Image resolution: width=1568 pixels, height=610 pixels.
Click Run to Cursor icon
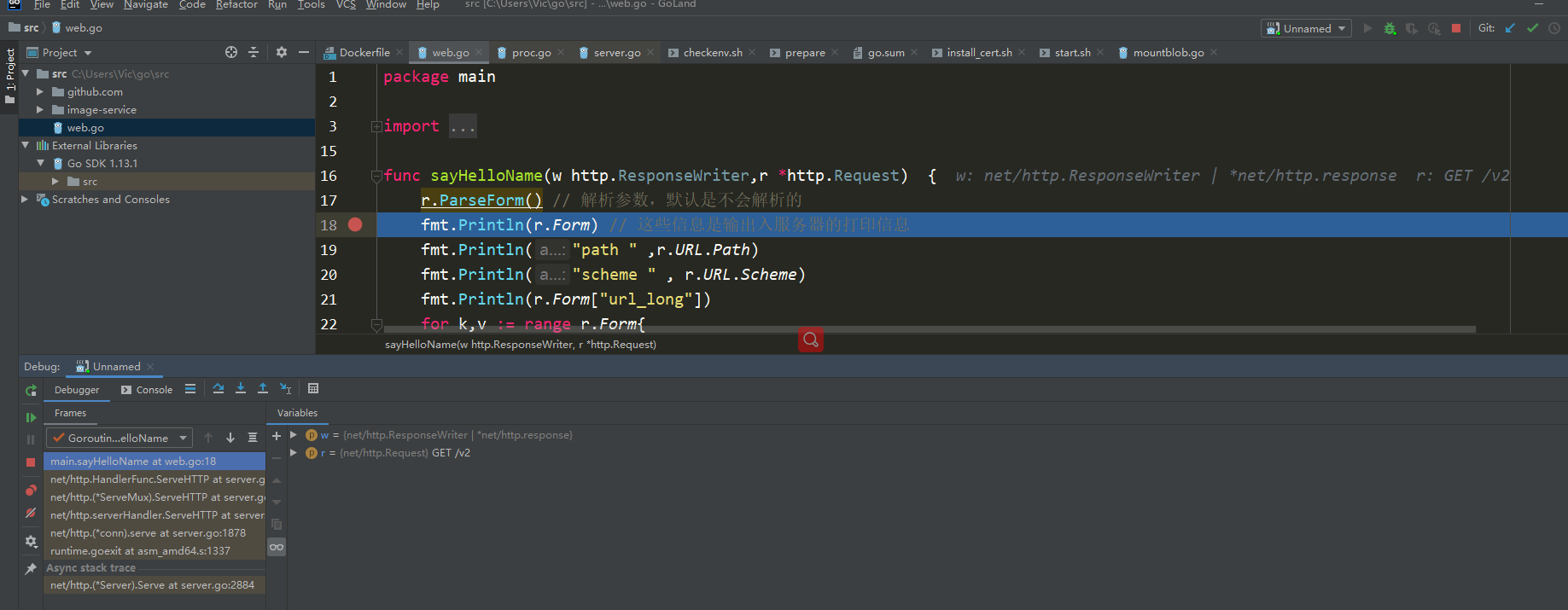[285, 389]
